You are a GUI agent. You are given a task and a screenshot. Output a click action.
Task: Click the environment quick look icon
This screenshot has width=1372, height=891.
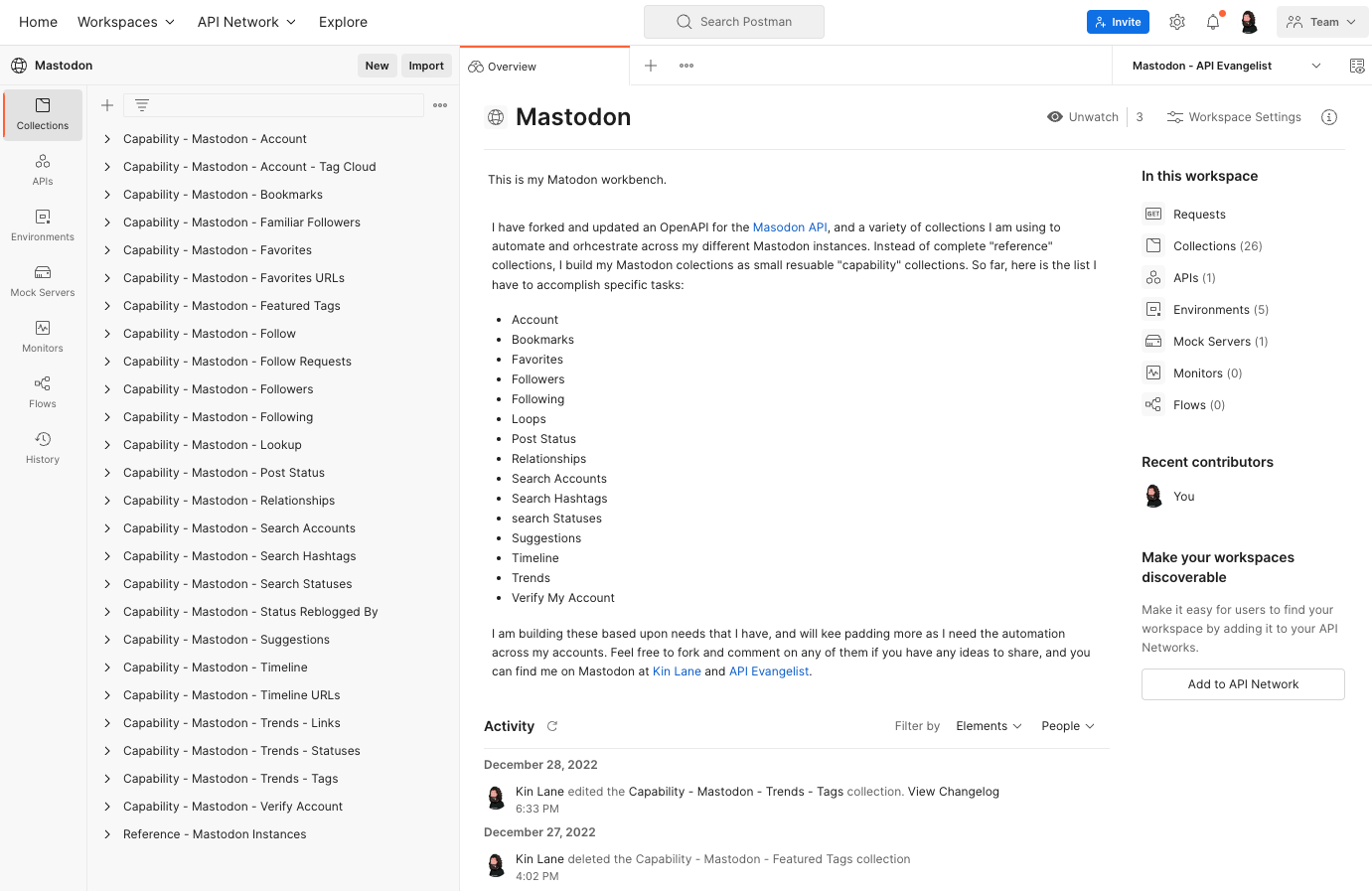click(x=1357, y=66)
